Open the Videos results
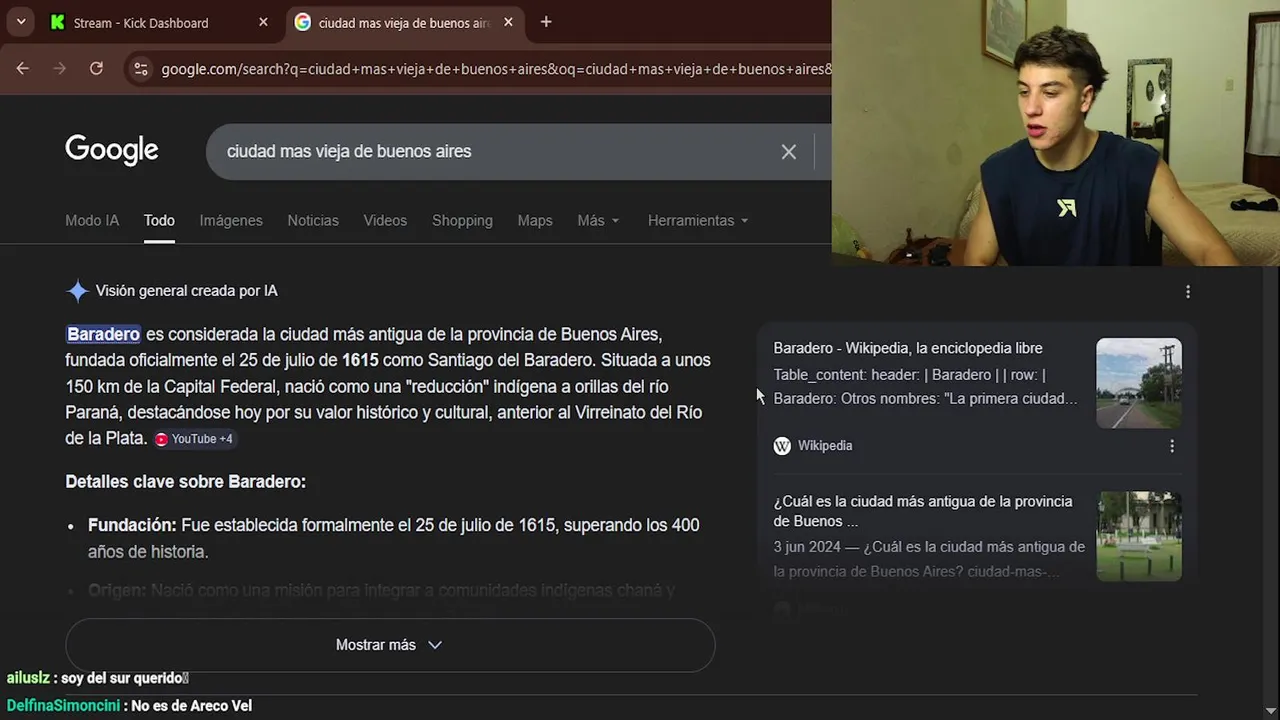 click(385, 220)
